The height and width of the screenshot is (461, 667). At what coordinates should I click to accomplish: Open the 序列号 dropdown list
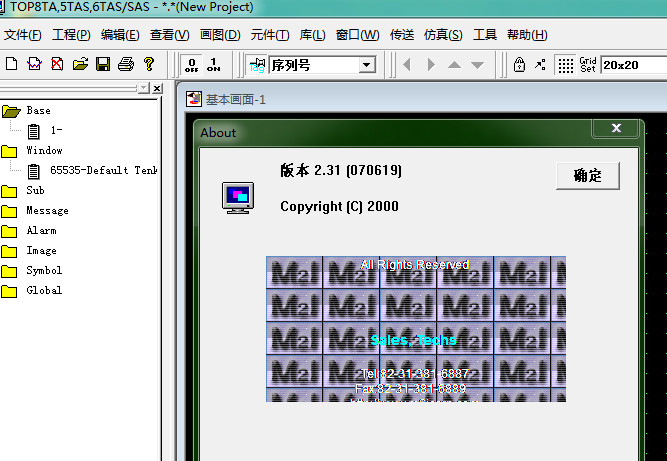(x=366, y=65)
